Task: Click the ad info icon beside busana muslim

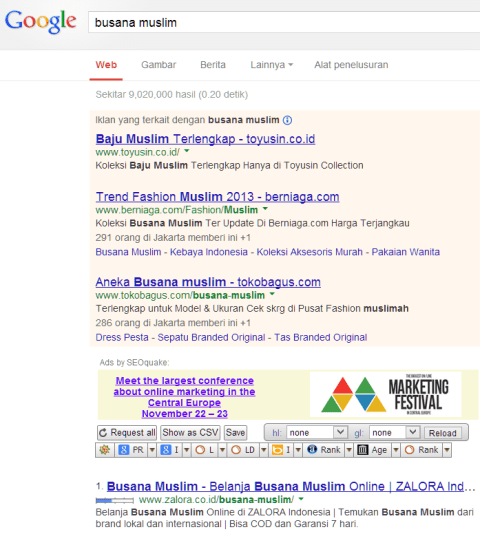Action: coord(288,120)
